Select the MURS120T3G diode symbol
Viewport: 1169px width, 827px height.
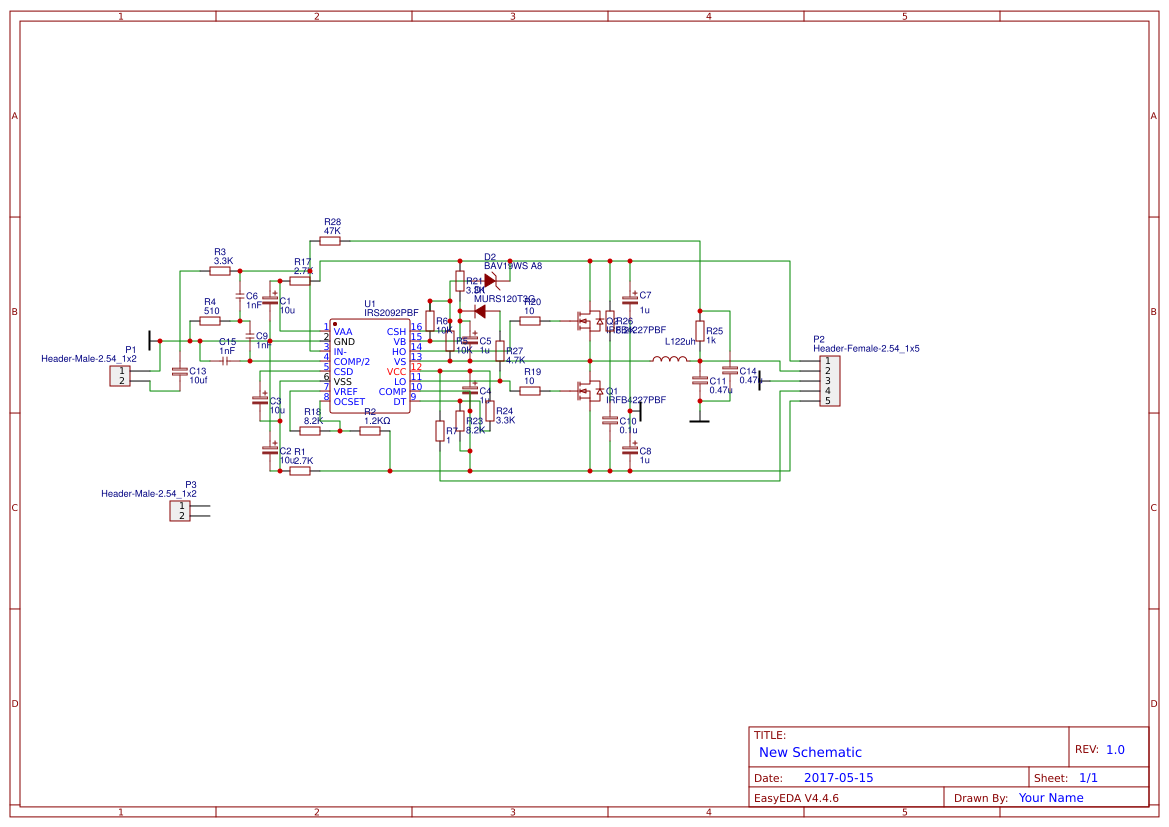click(479, 311)
